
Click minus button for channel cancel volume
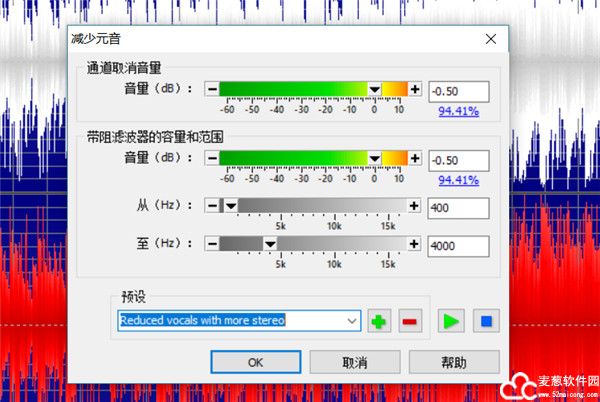pos(212,89)
